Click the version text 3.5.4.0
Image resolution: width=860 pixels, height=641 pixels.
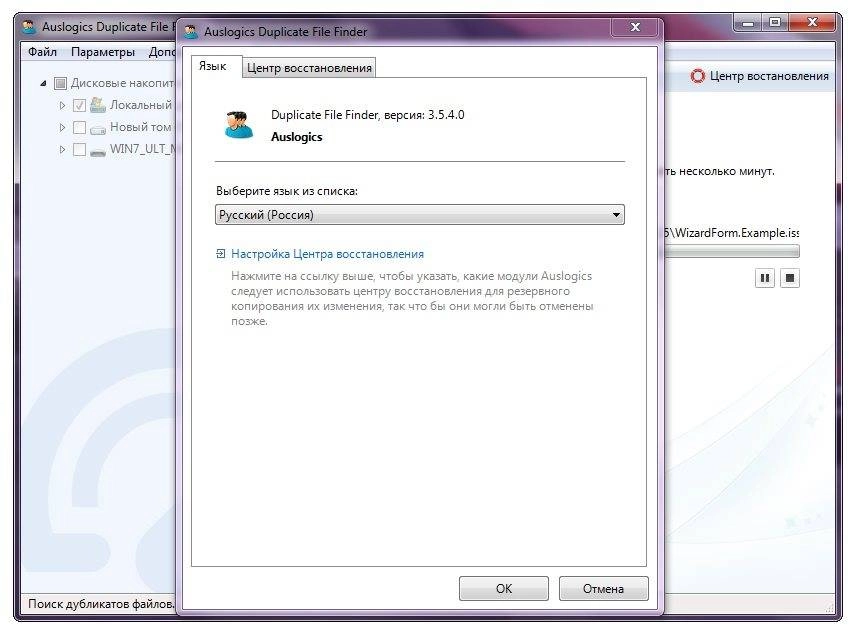[446, 115]
